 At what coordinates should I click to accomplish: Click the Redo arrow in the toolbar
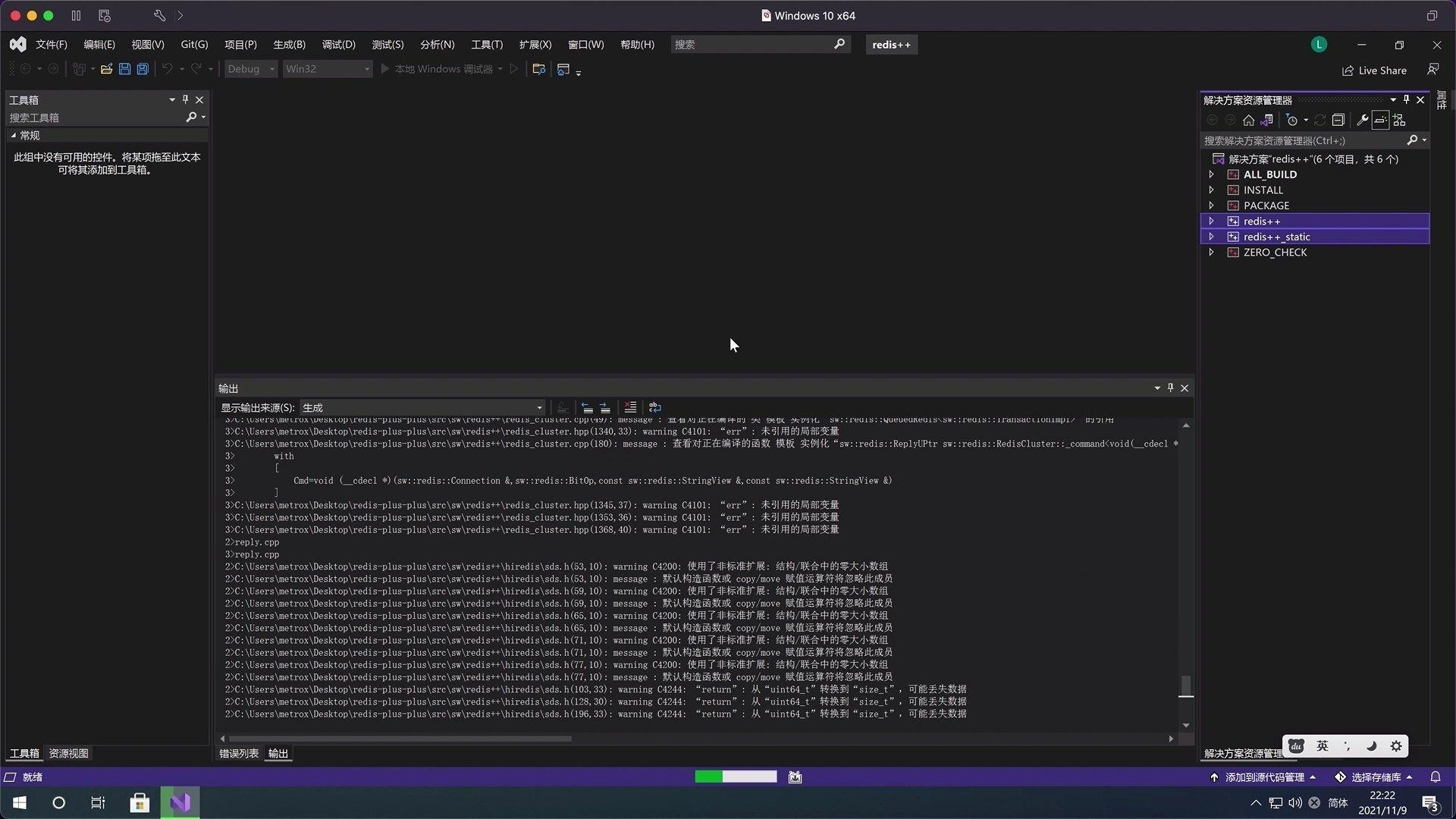tap(196, 69)
